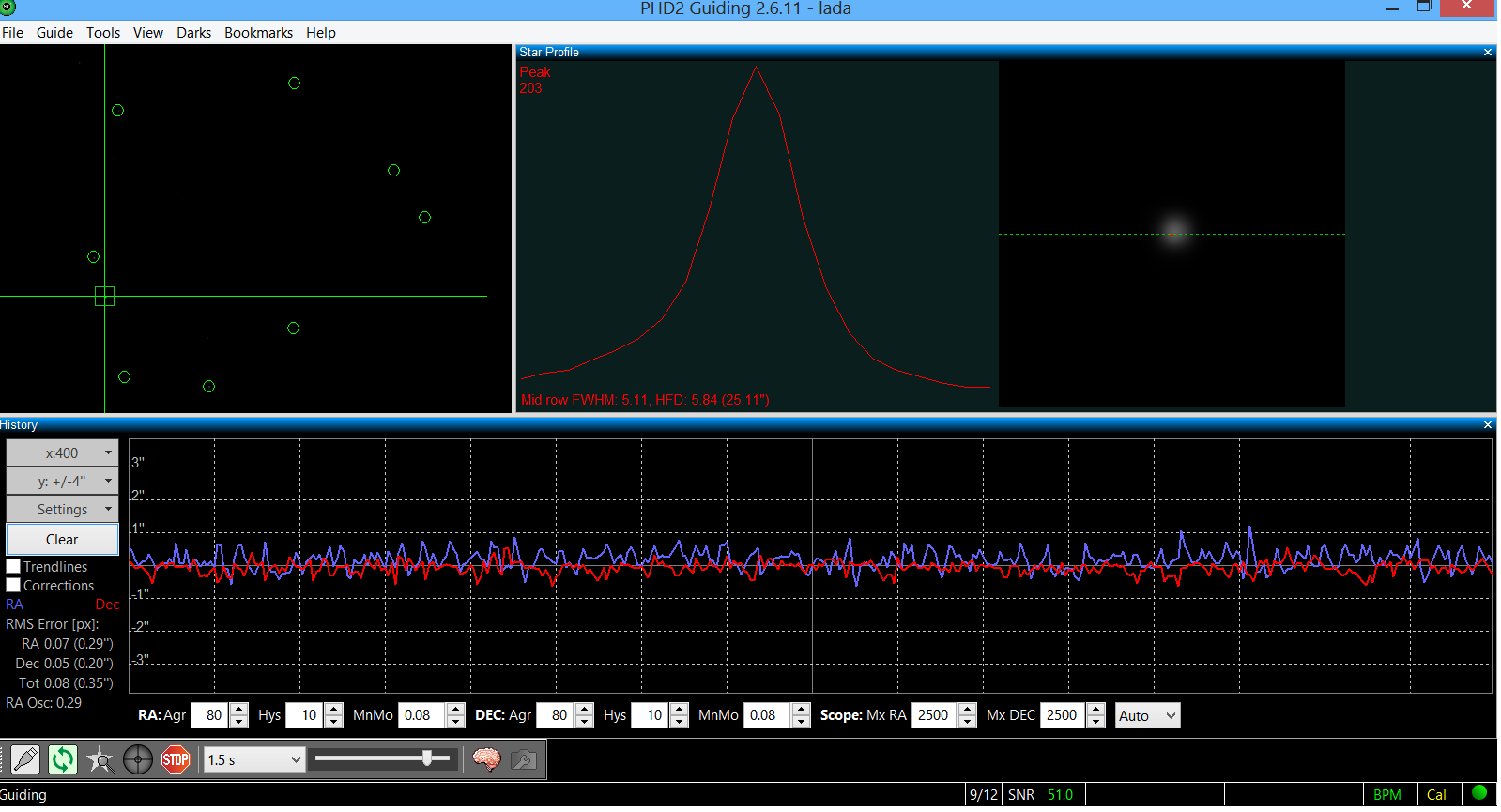Click the Clear history button
The height and width of the screenshot is (812, 1501).
(63, 540)
